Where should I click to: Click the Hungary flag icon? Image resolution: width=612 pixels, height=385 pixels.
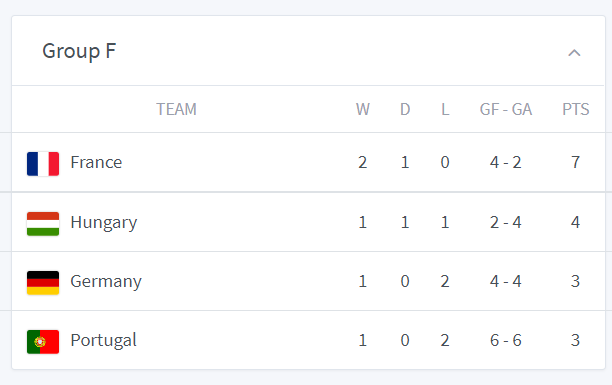tap(43, 224)
